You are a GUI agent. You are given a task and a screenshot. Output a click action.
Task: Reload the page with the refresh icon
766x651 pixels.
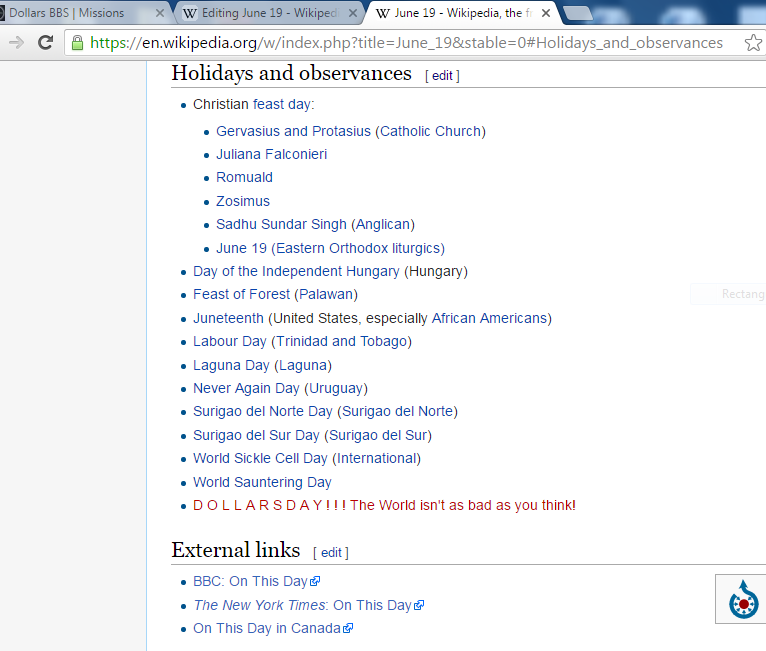click(x=45, y=42)
